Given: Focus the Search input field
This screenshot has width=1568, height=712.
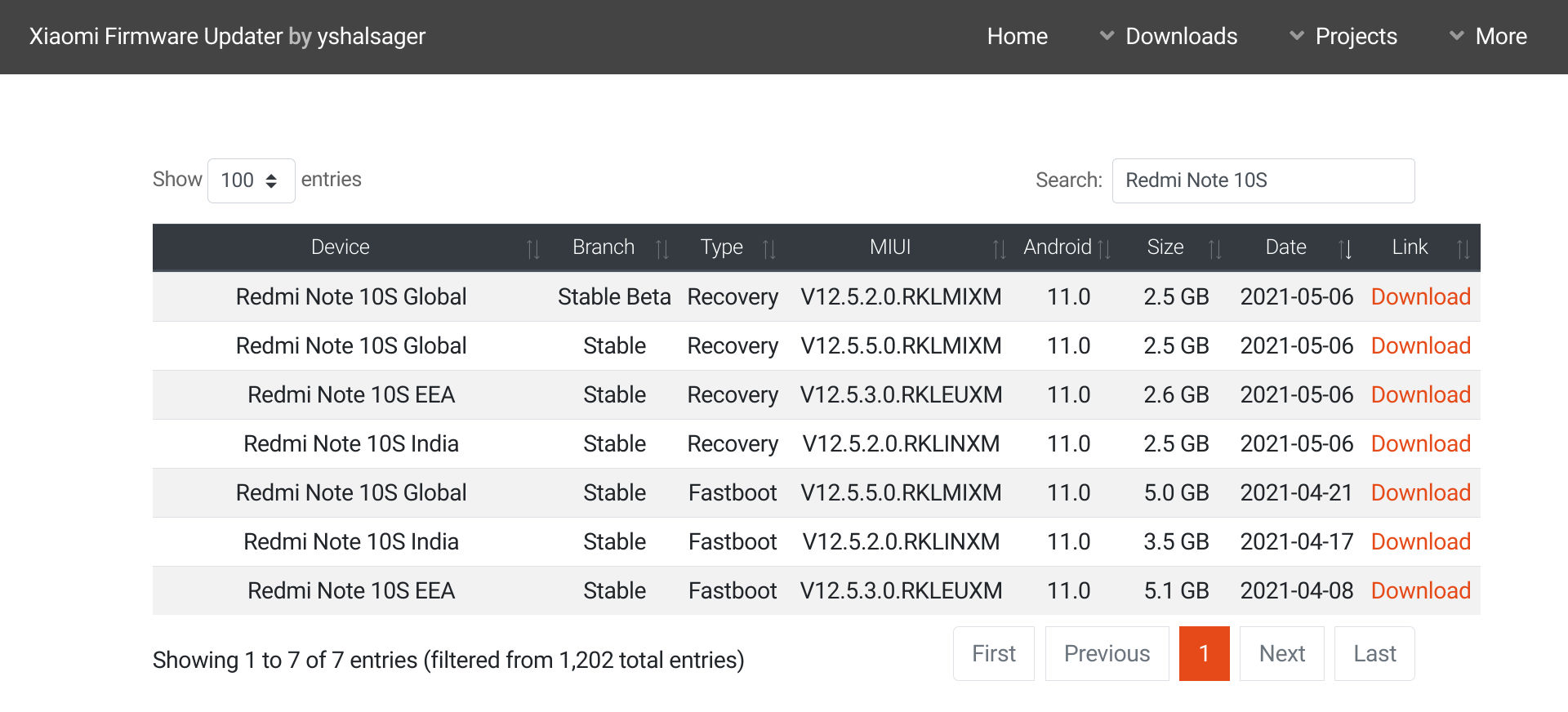Looking at the screenshot, I should pos(1263,180).
